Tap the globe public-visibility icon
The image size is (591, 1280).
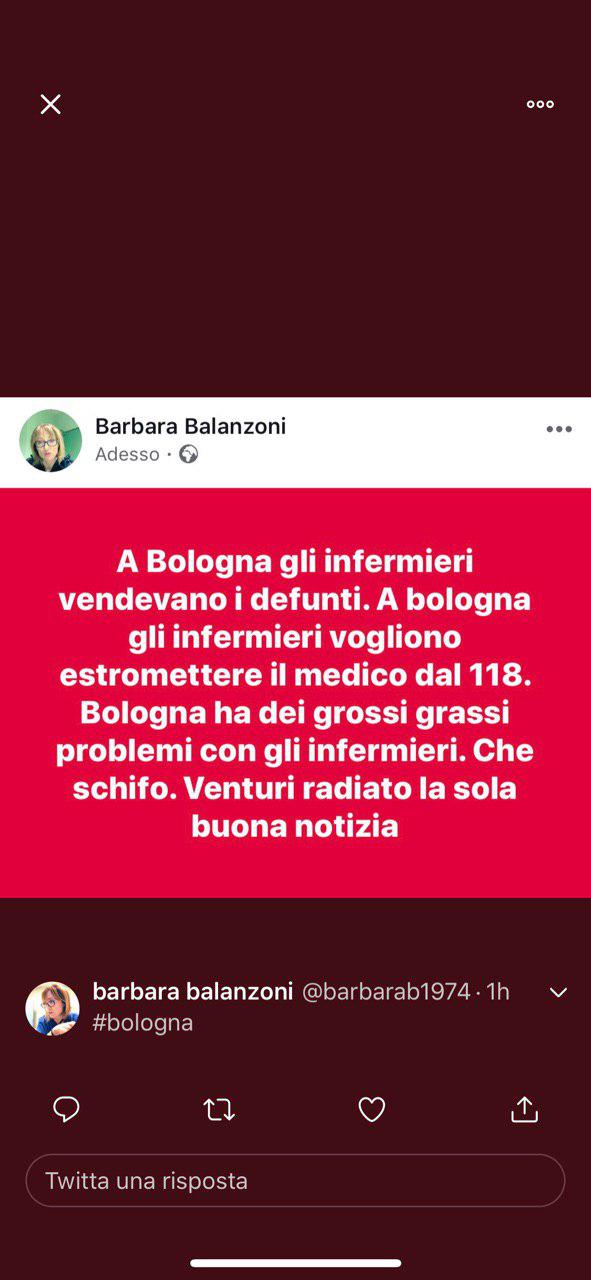pos(188,454)
